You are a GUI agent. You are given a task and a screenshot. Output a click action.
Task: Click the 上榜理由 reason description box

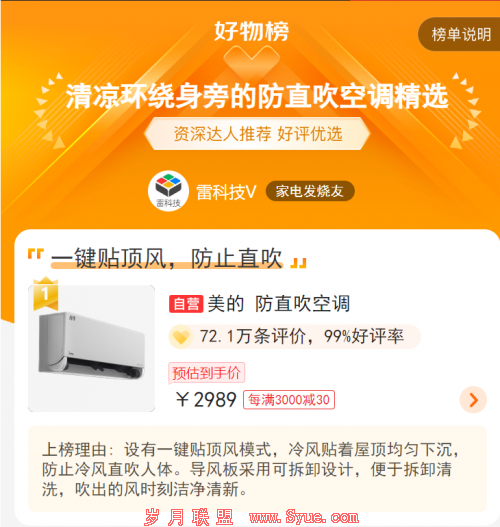[257, 469]
